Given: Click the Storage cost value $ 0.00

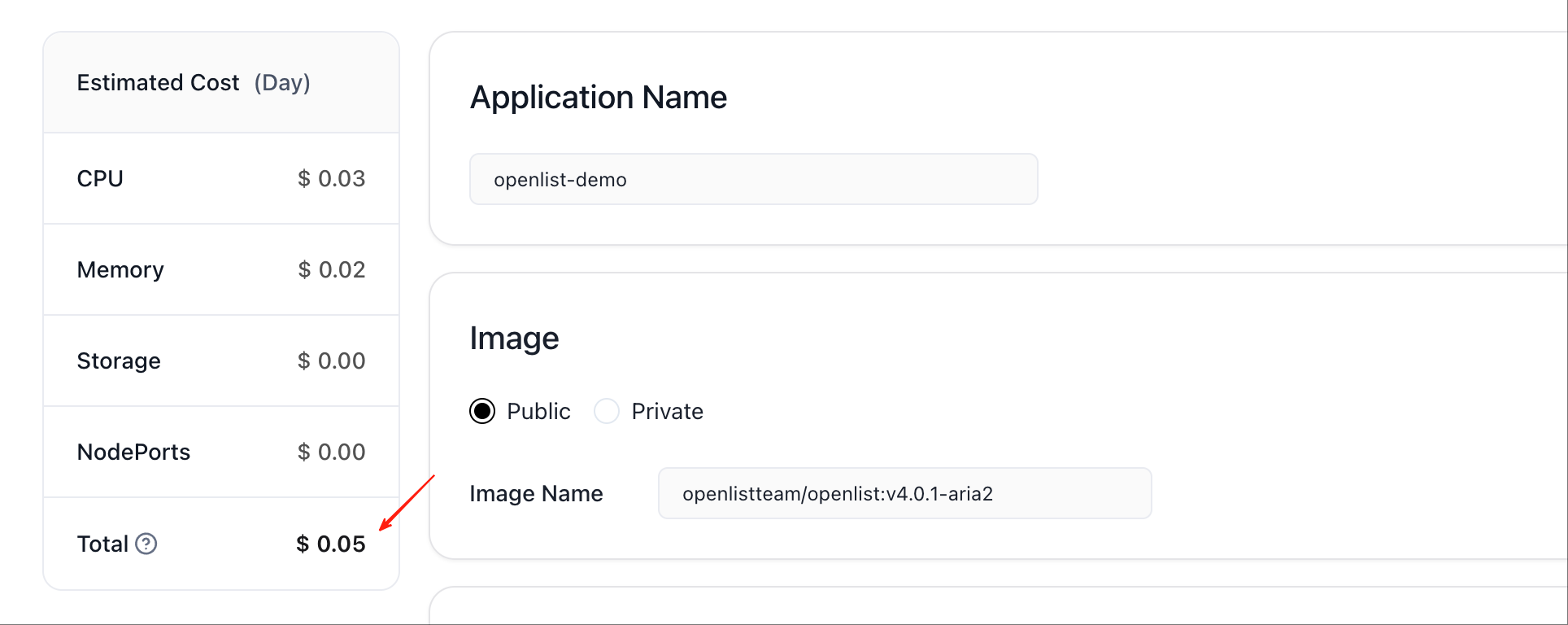Looking at the screenshot, I should 331,361.
